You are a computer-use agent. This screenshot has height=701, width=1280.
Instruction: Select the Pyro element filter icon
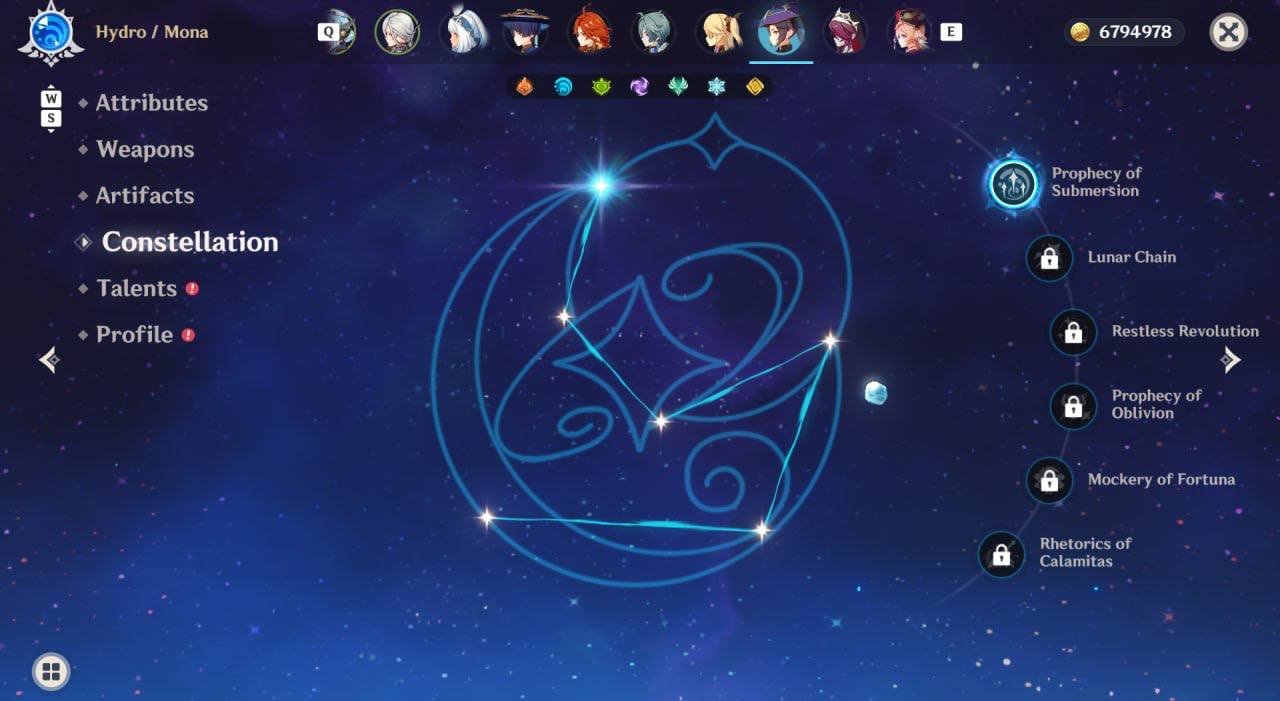(x=524, y=87)
